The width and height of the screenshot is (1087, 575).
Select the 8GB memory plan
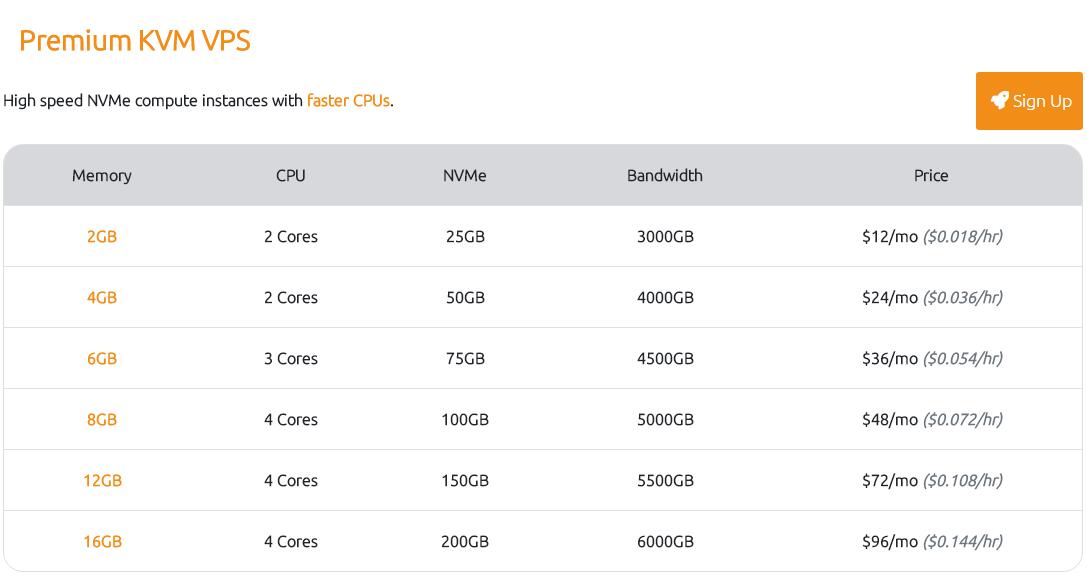(102, 420)
